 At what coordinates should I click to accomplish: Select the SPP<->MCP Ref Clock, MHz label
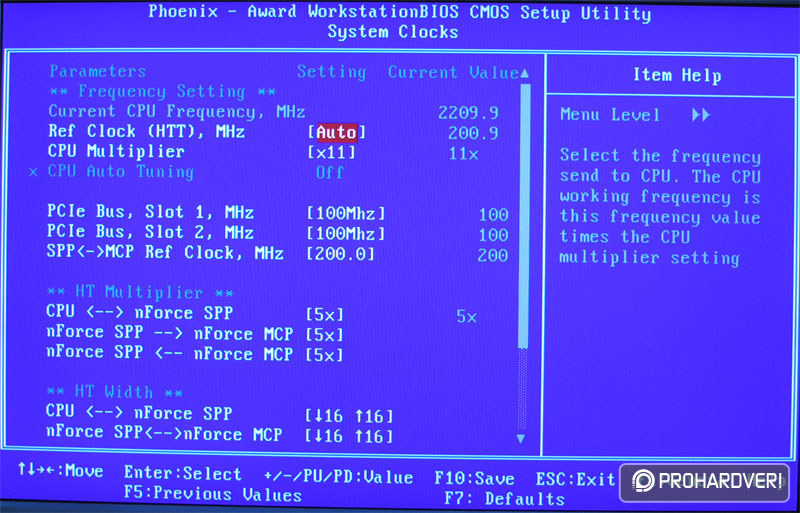point(165,253)
